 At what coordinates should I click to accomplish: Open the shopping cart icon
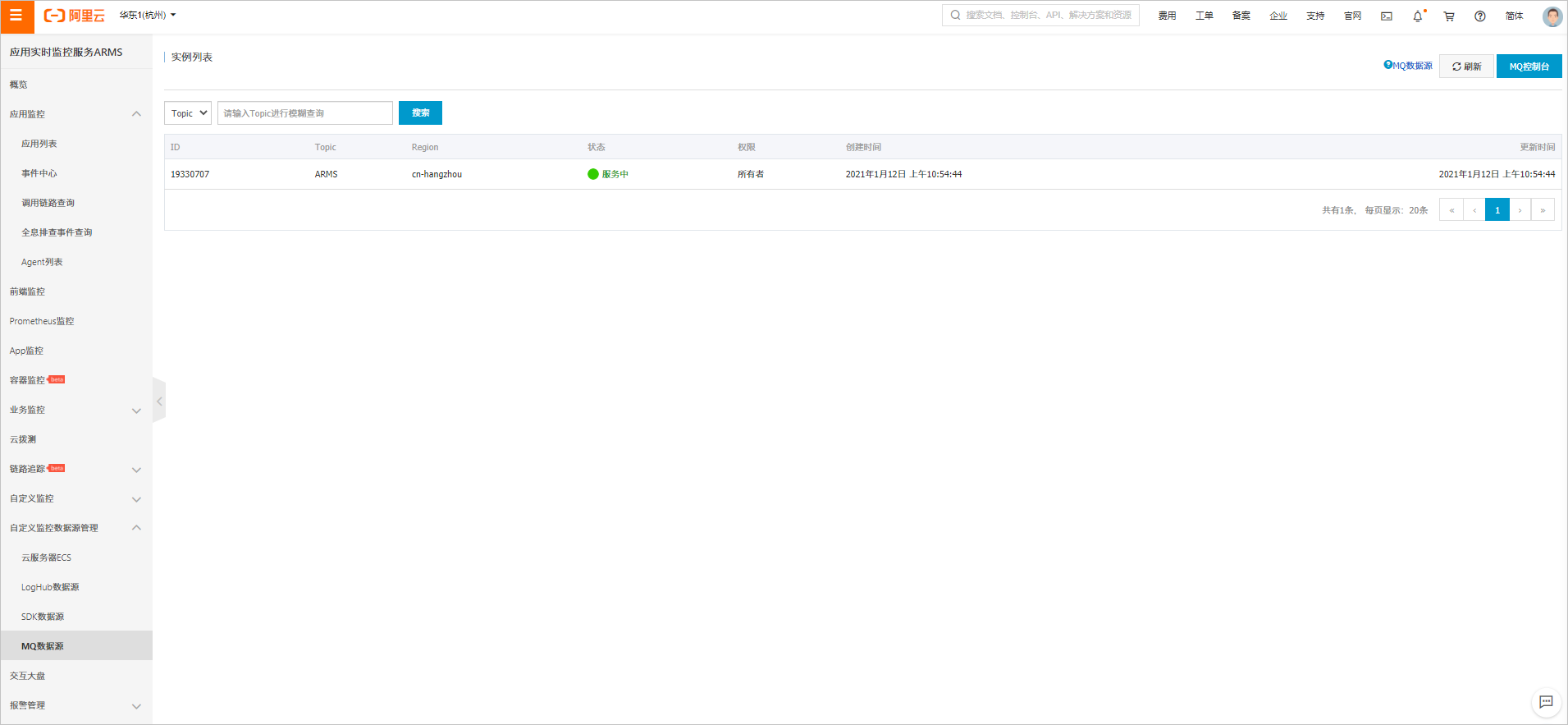1449,16
